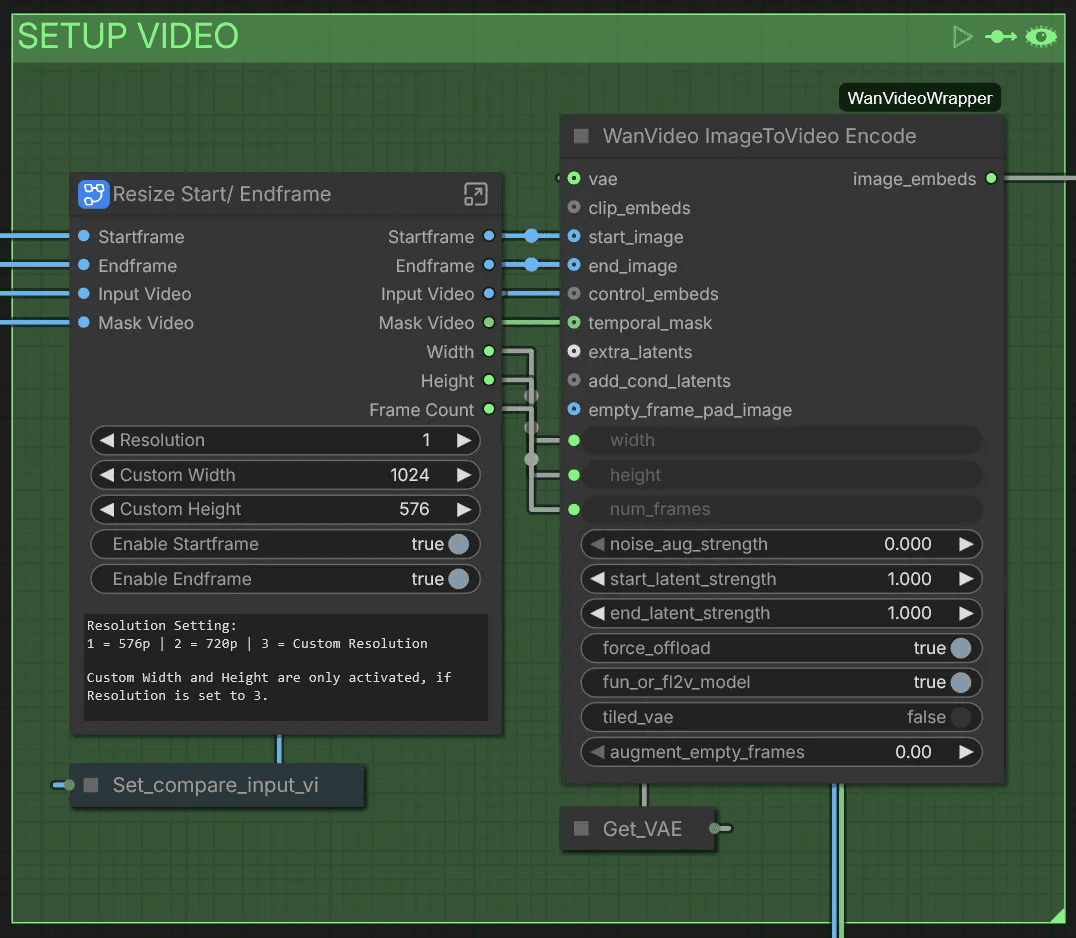
Task: Decrease augment_empty_frames with left arrow
Action: (598, 752)
